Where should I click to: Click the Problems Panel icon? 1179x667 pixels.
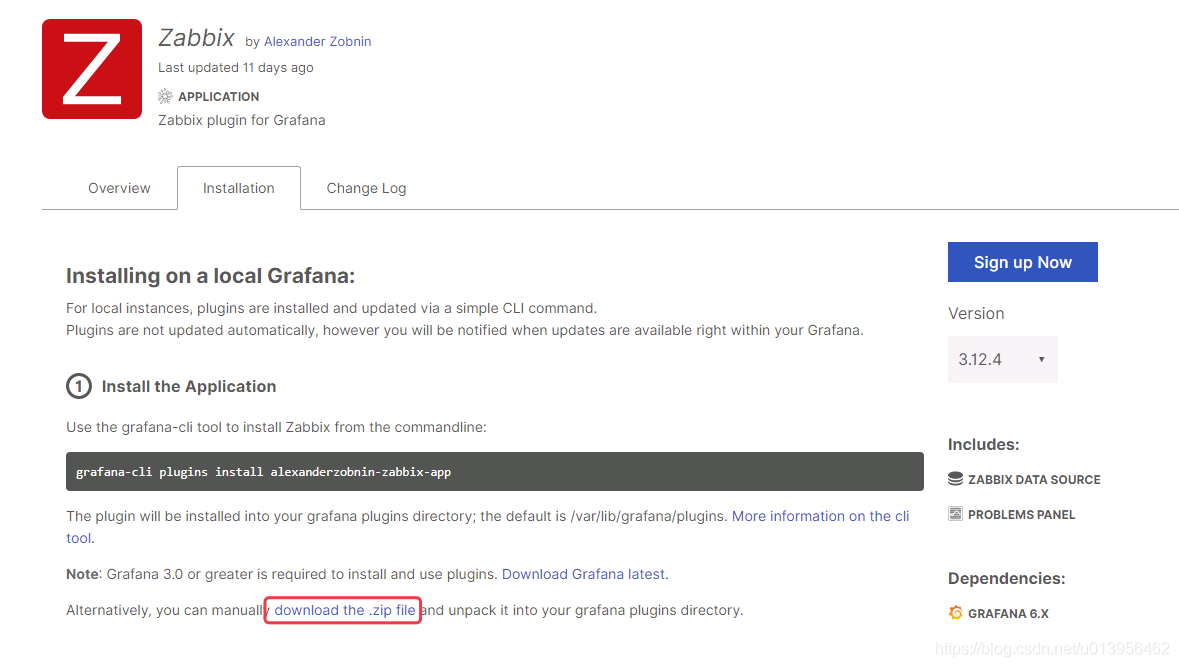click(x=955, y=514)
